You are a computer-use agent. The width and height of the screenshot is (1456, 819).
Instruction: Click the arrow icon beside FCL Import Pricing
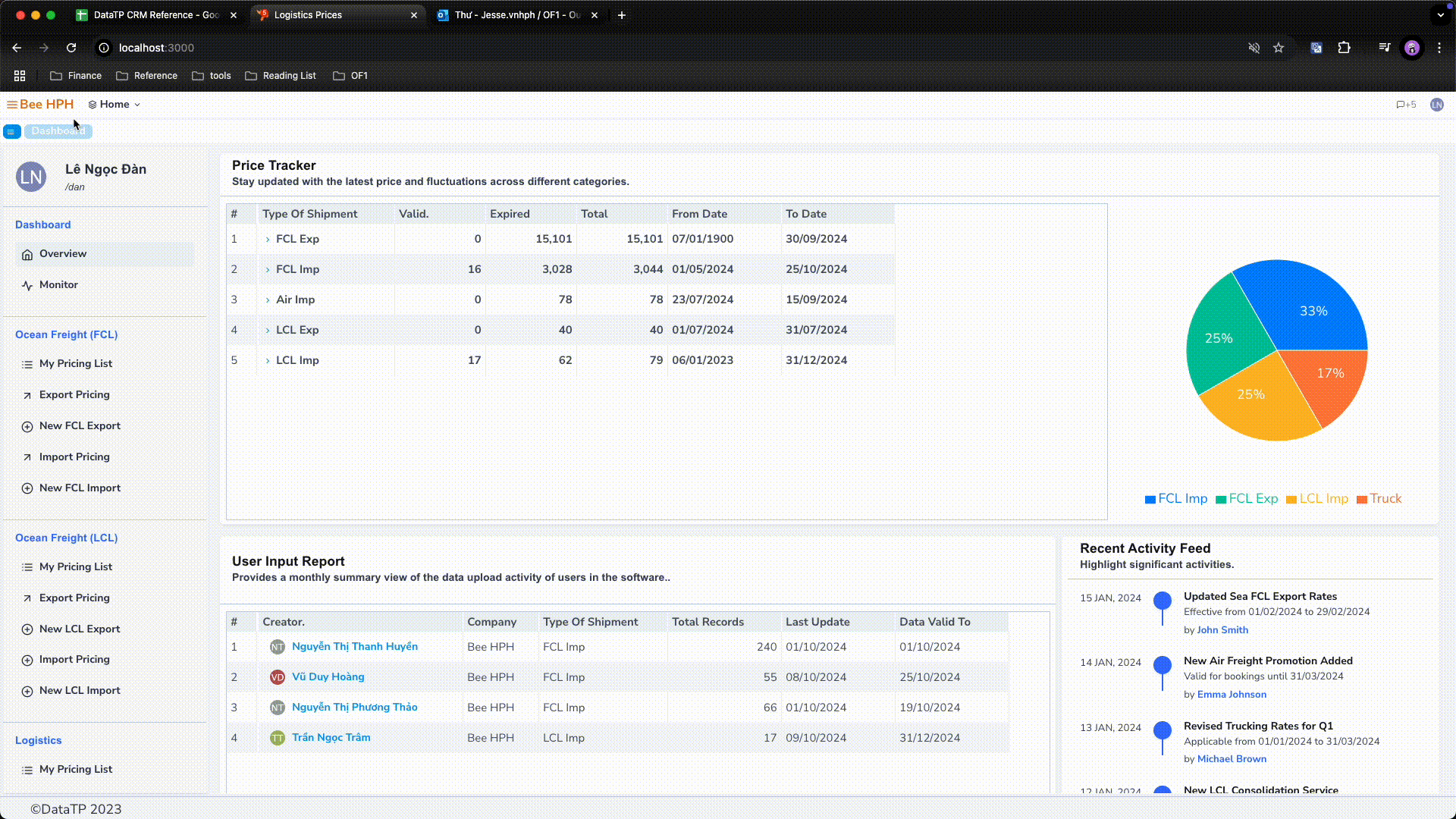click(27, 458)
